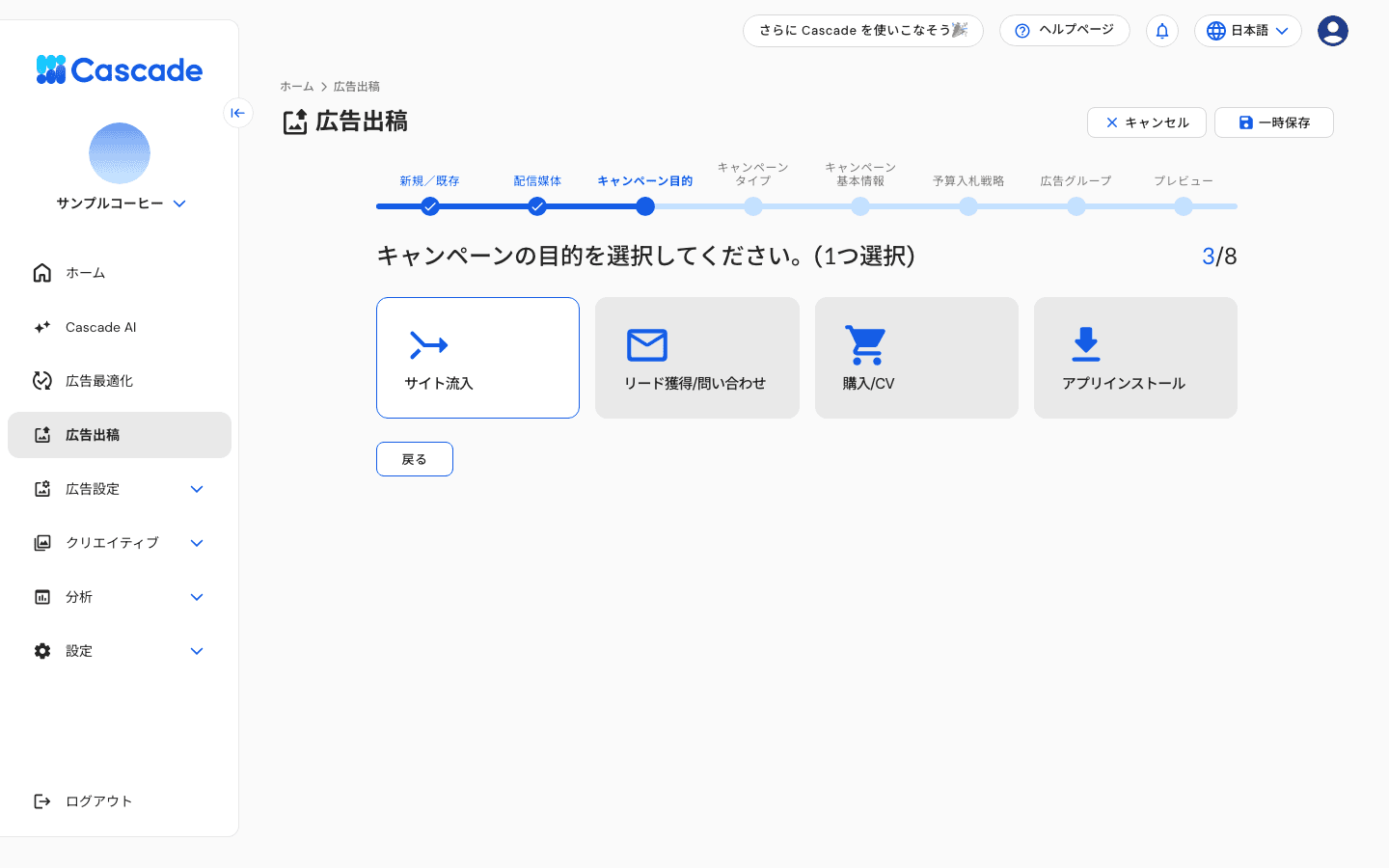Click the サイト流入 merge arrow icon
The height and width of the screenshot is (868, 1389).
428,344
